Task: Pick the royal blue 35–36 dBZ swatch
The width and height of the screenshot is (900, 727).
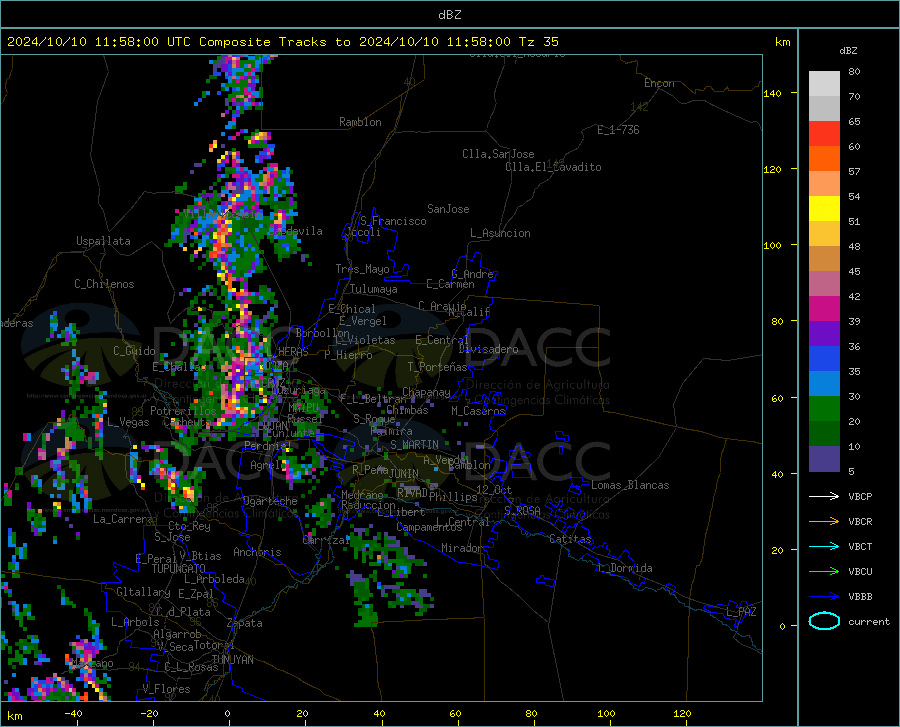Action: click(824, 359)
